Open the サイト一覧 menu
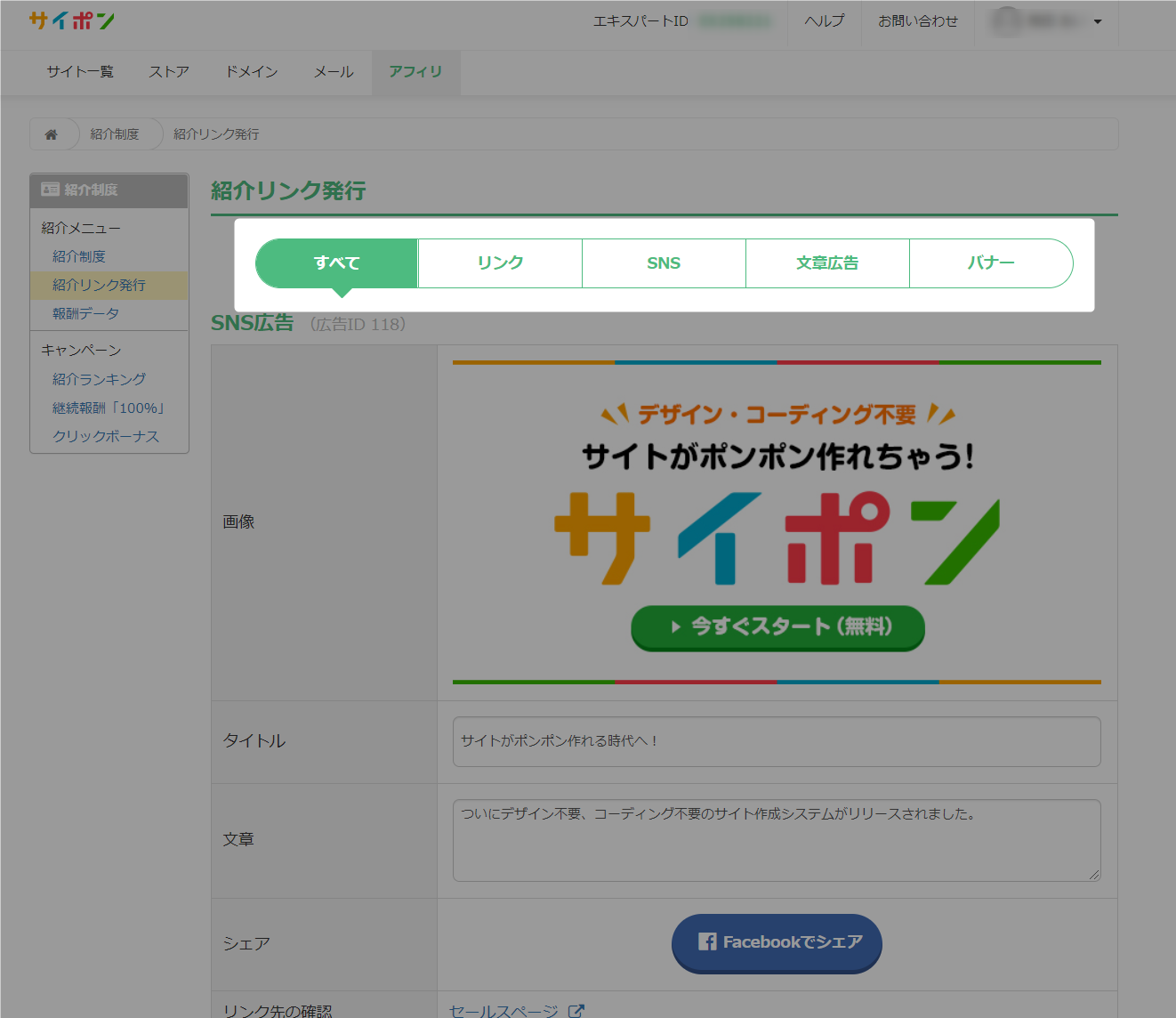The height and width of the screenshot is (1018, 1176). (x=80, y=72)
